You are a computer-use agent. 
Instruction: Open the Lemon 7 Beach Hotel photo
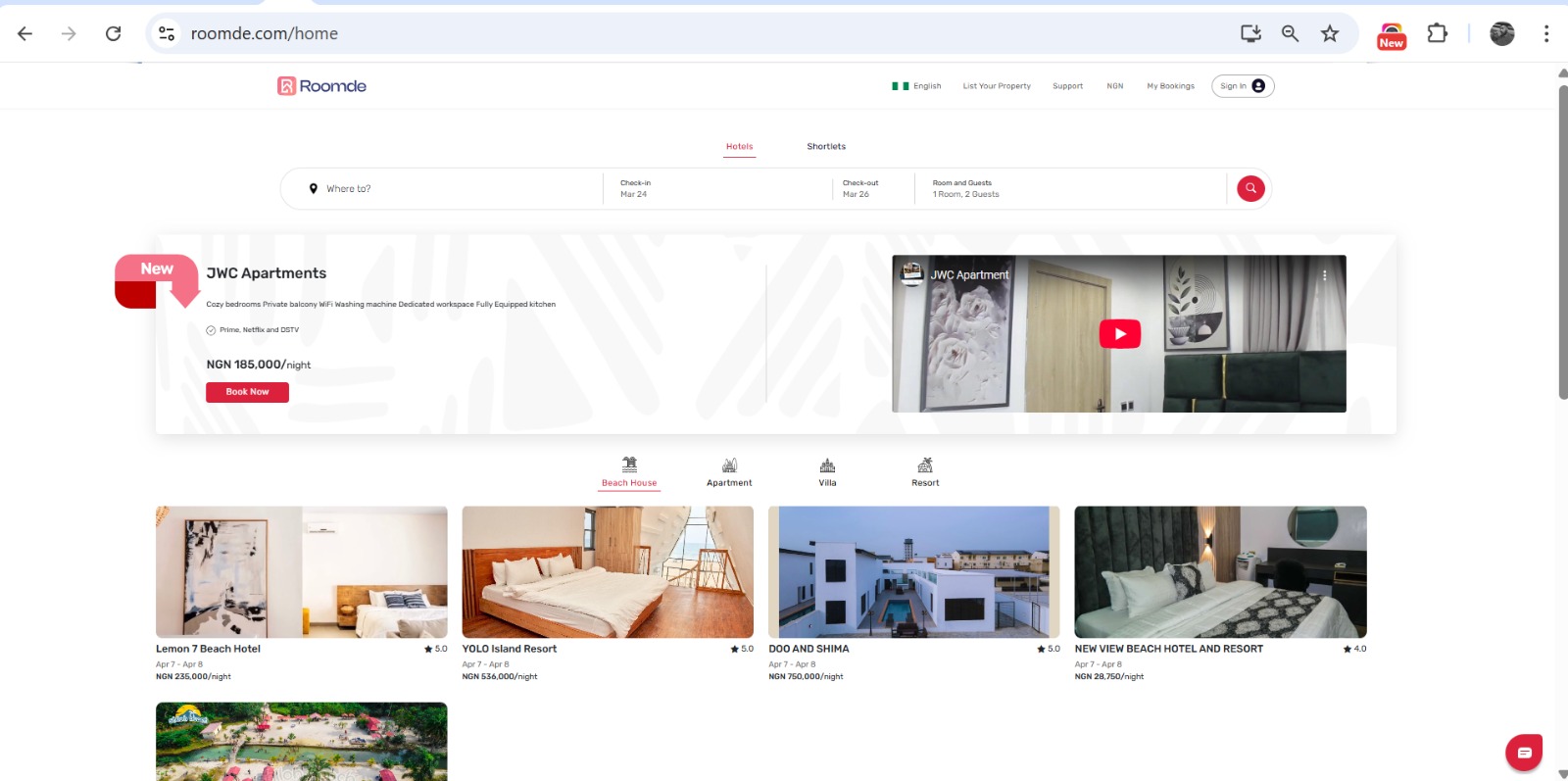[302, 572]
